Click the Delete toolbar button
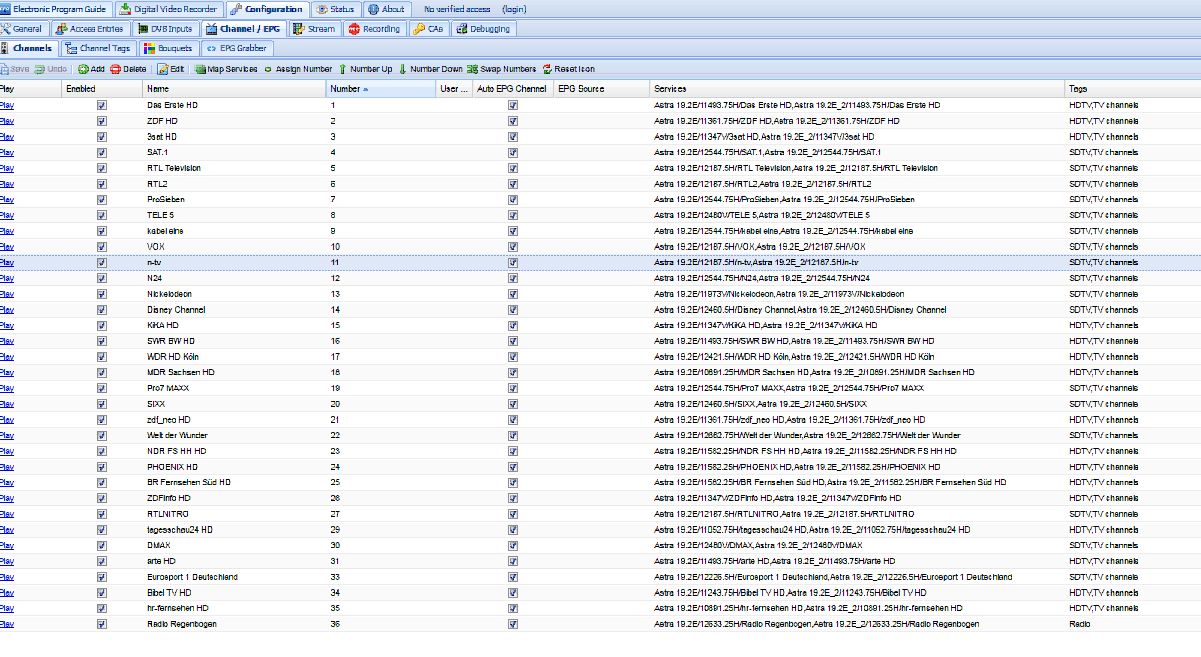The height and width of the screenshot is (657, 1201). [128, 69]
